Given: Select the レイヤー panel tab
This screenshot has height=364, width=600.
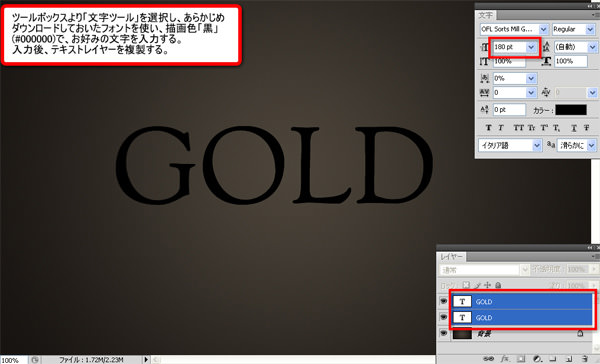Looking at the screenshot, I should point(452,256).
